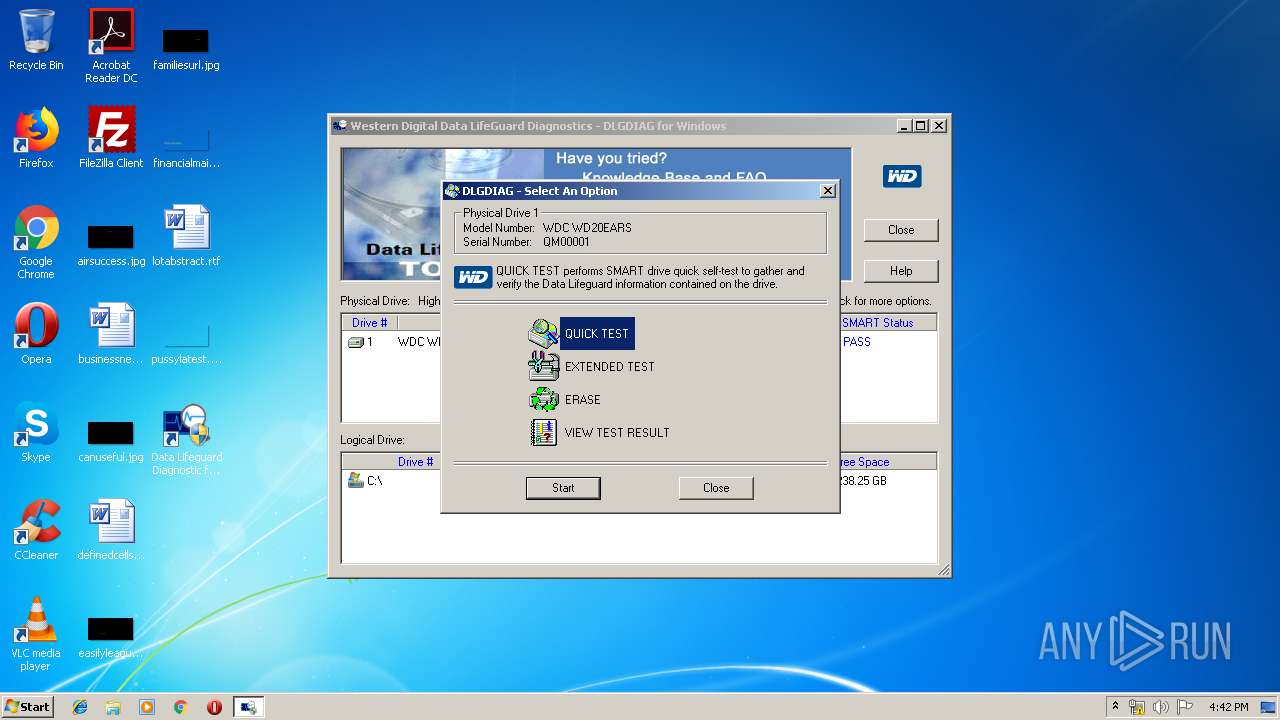This screenshot has width=1280, height=720.
Task: Open Action Center flag tray icon
Action: 1185,707
